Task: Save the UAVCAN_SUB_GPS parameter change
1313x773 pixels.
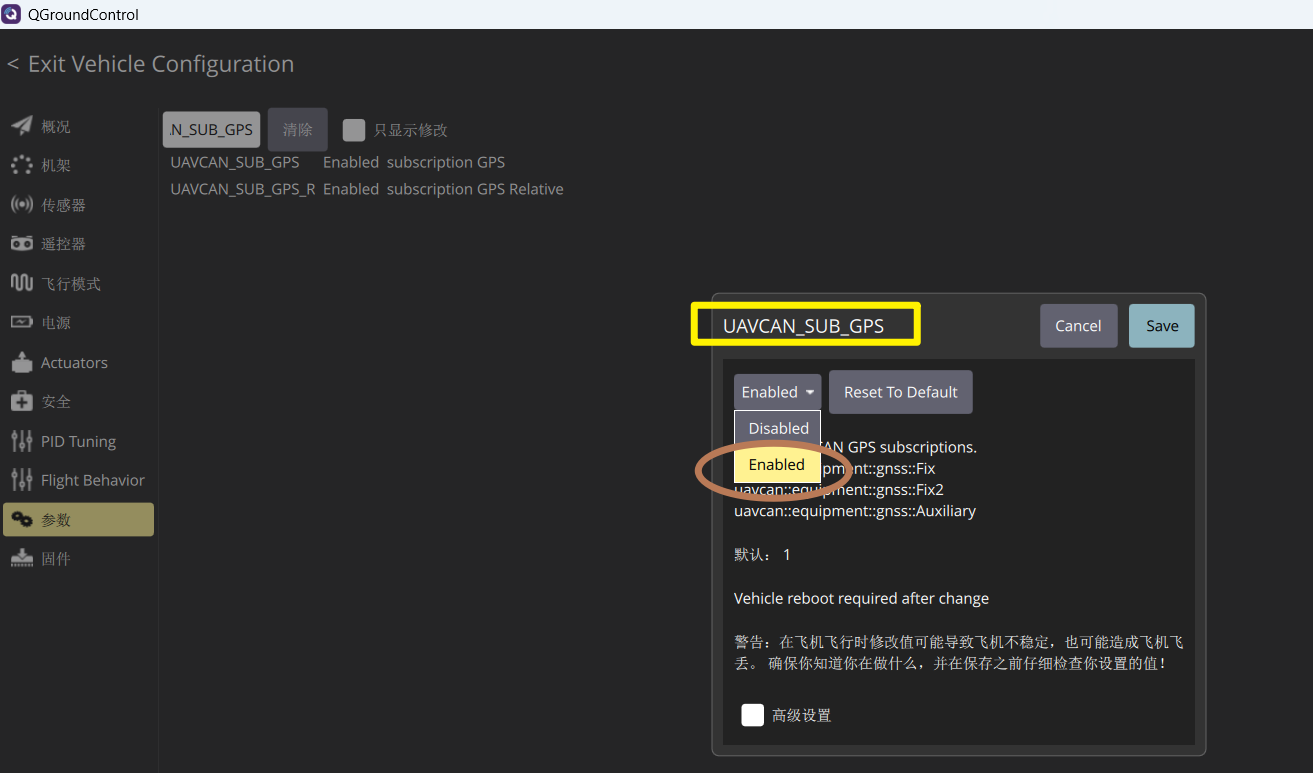Action: (1162, 326)
